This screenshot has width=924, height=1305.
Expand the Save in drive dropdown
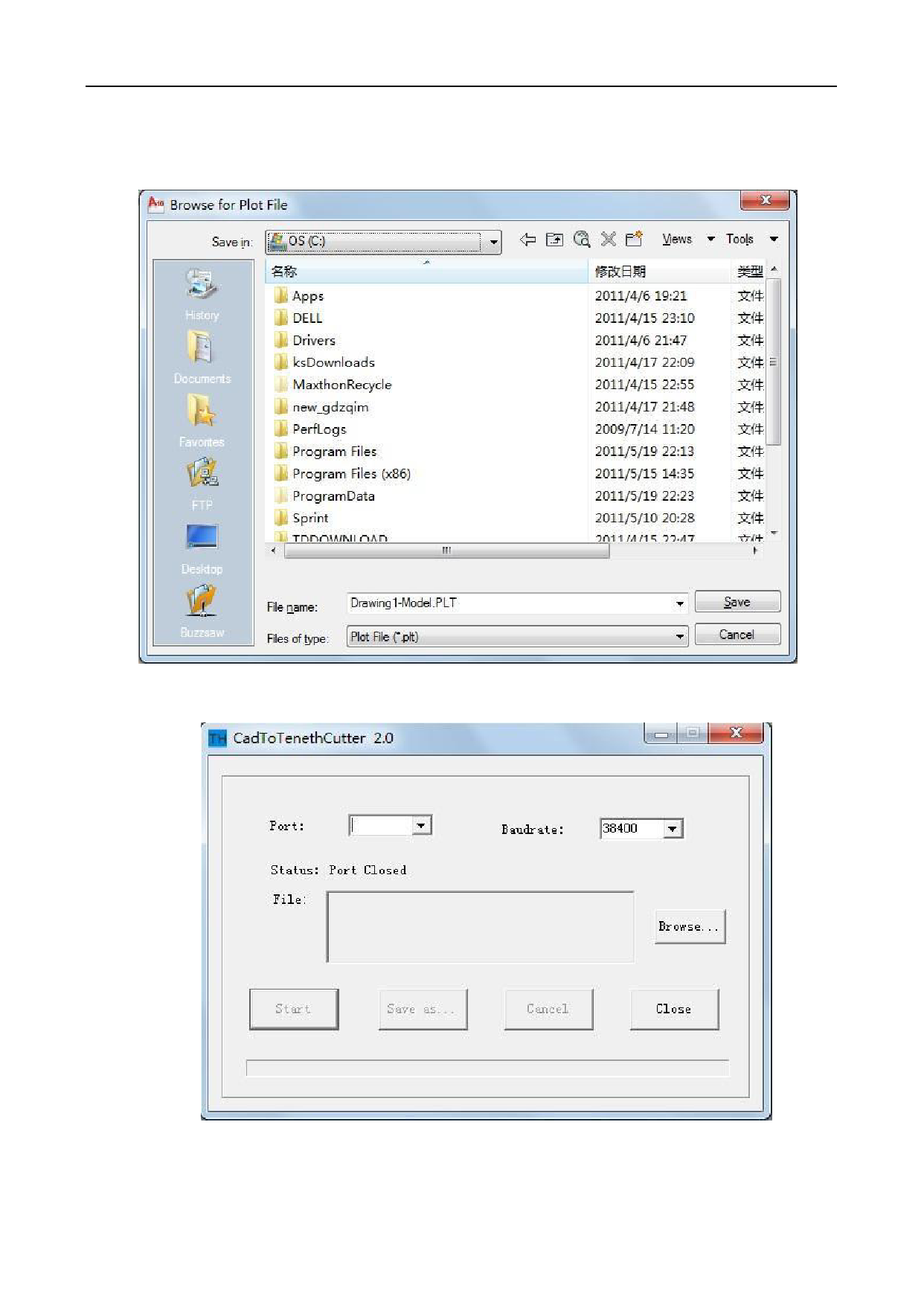[x=493, y=242]
